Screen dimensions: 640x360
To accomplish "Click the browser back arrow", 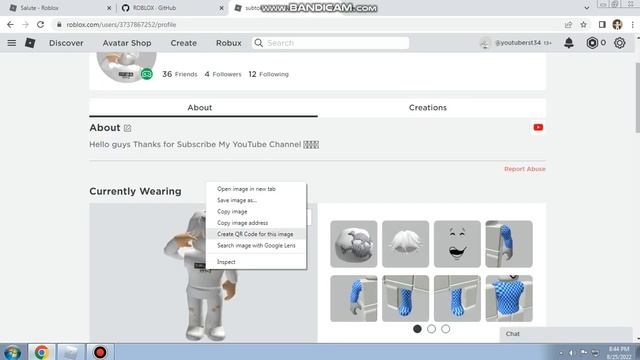I will pos(10,24).
